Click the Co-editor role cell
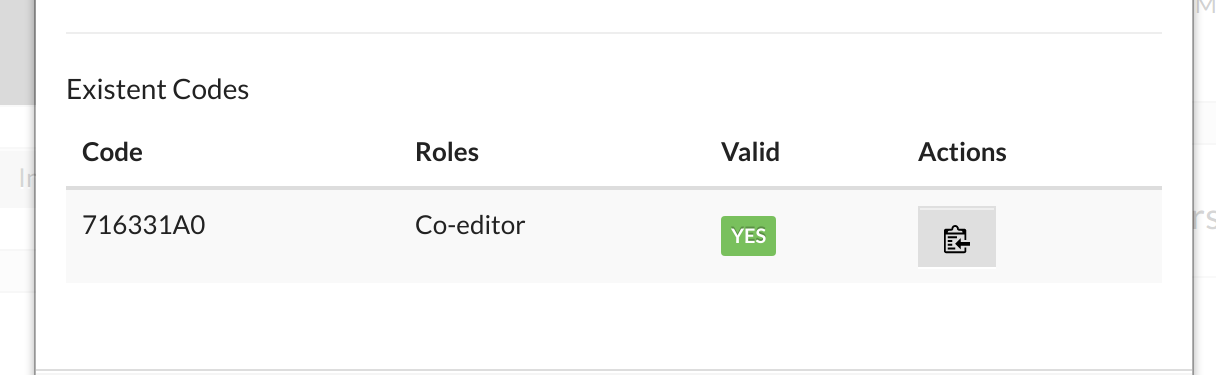The height and width of the screenshot is (375, 1216). click(470, 225)
